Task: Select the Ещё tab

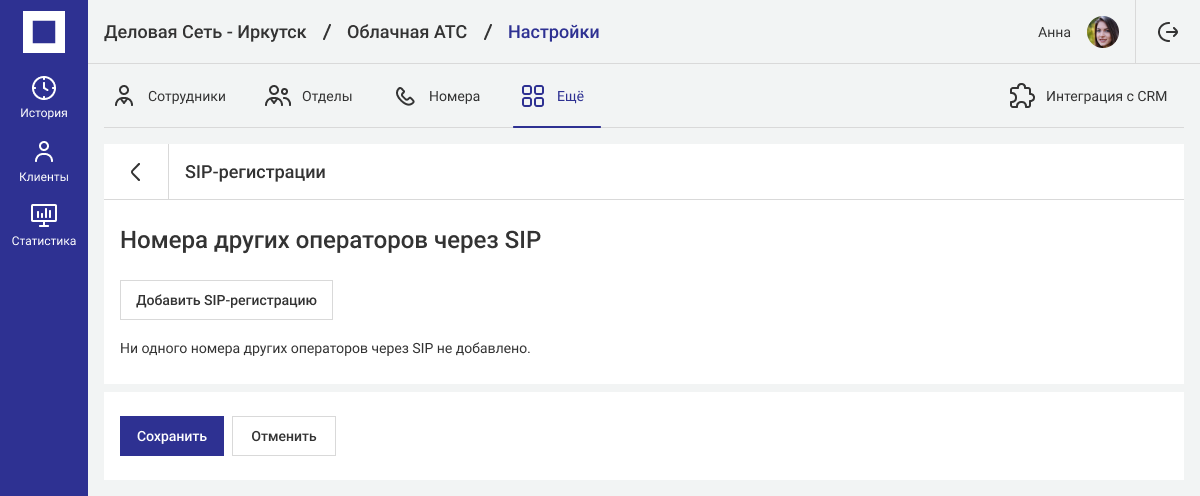Action: (554, 96)
